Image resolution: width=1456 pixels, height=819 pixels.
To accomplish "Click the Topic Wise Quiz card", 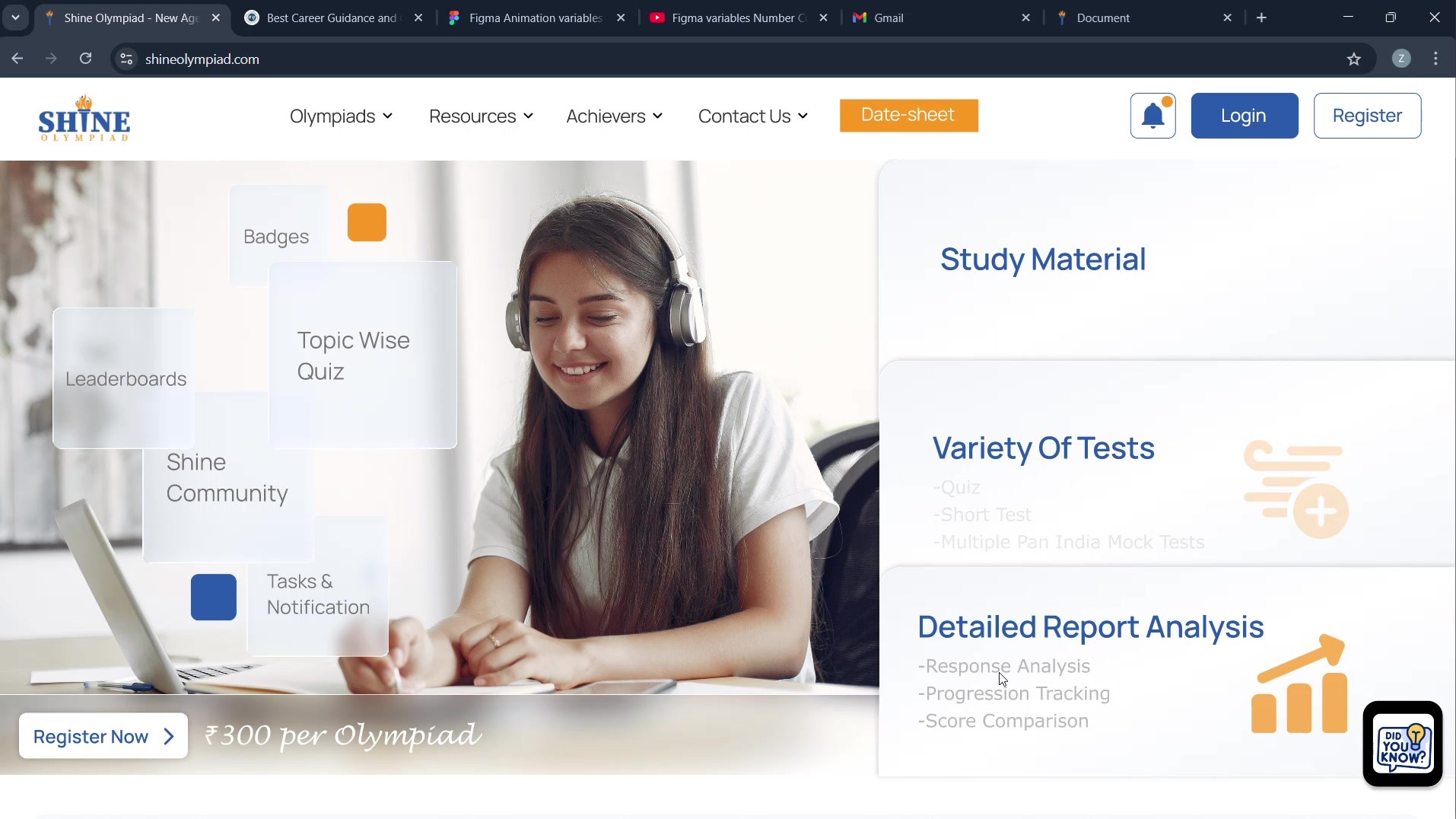I will (363, 355).
